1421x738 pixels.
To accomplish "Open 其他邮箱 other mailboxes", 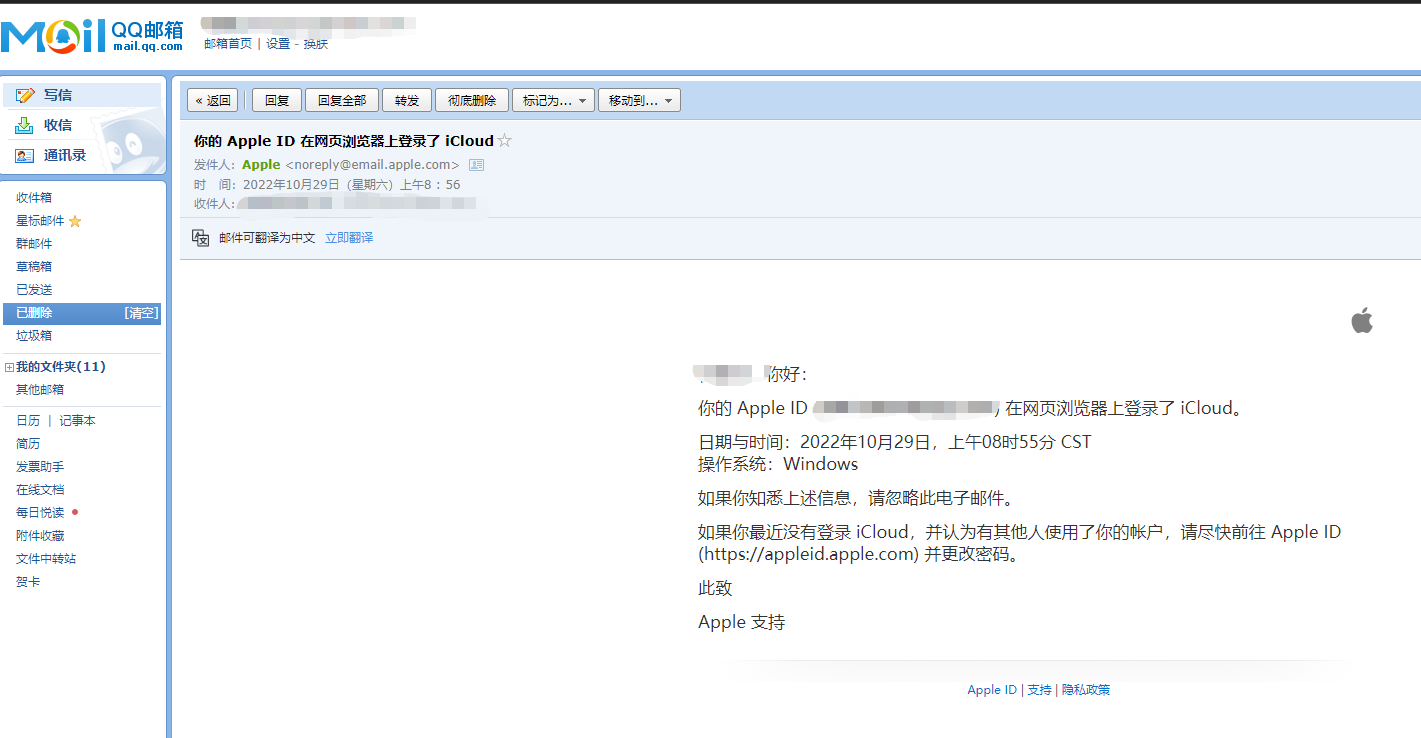I will pyautogui.click(x=40, y=390).
